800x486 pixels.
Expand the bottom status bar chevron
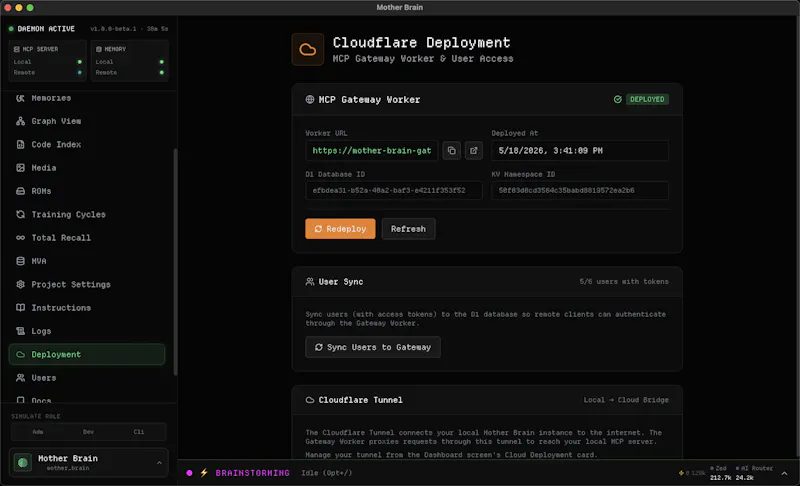pos(784,473)
